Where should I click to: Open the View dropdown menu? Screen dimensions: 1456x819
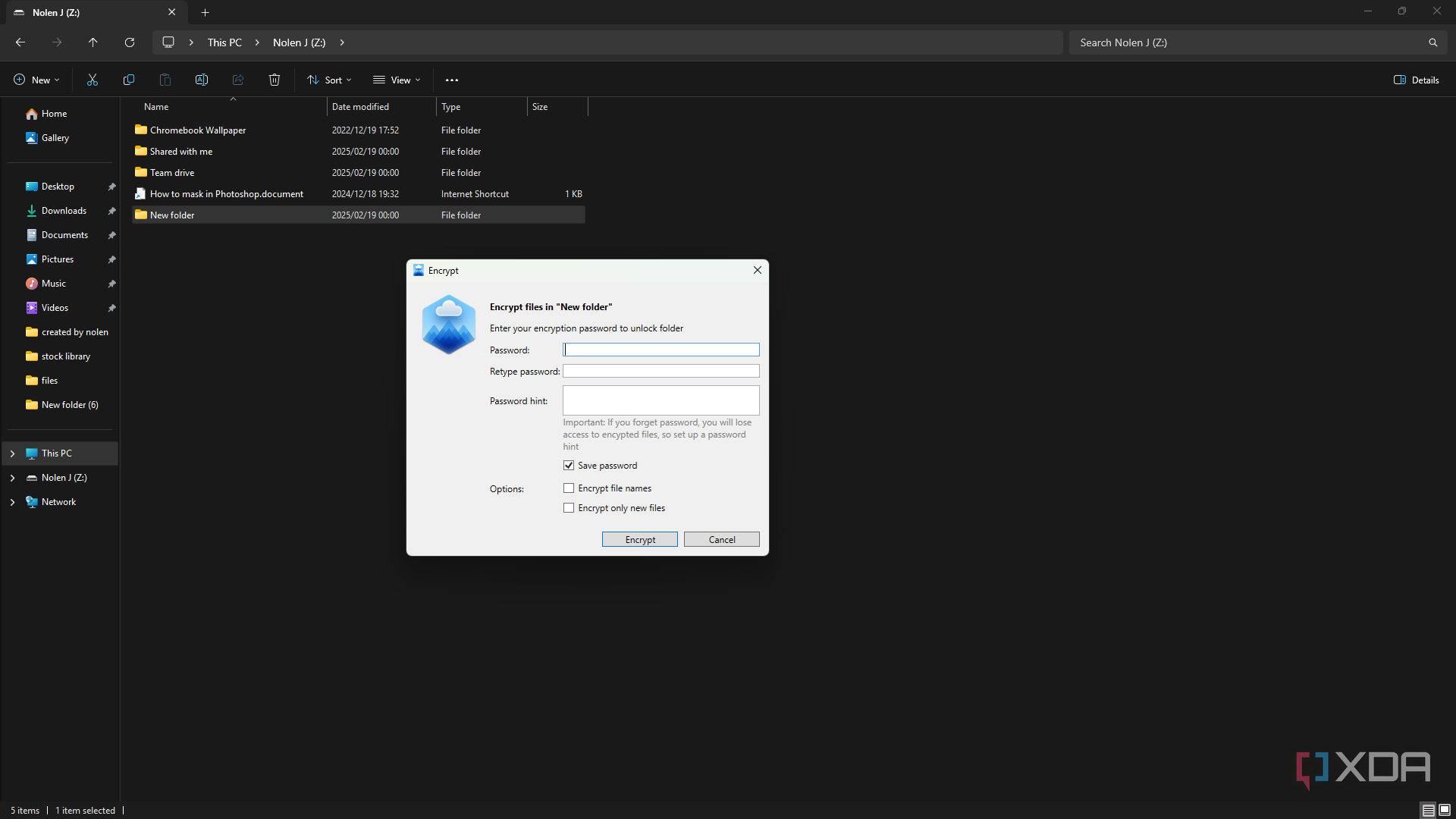point(397,80)
